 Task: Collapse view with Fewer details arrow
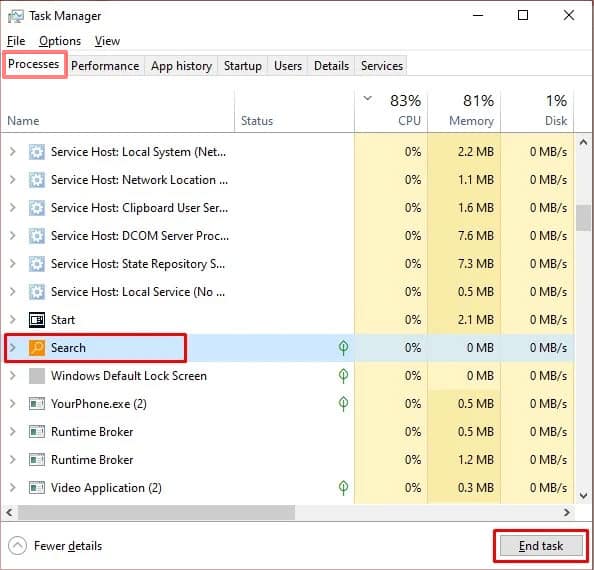pos(17,546)
